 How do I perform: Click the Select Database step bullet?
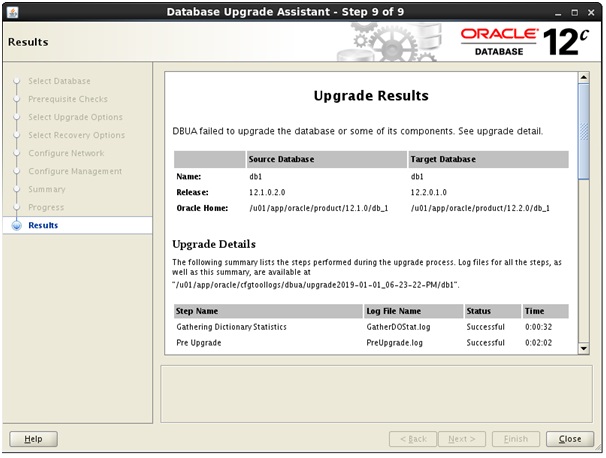coord(16,82)
